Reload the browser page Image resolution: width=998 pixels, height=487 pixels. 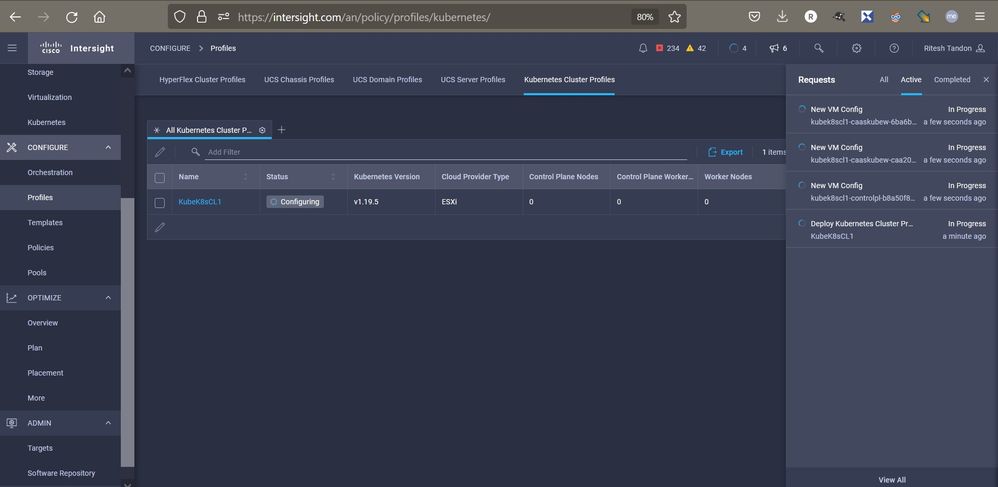pos(72,17)
